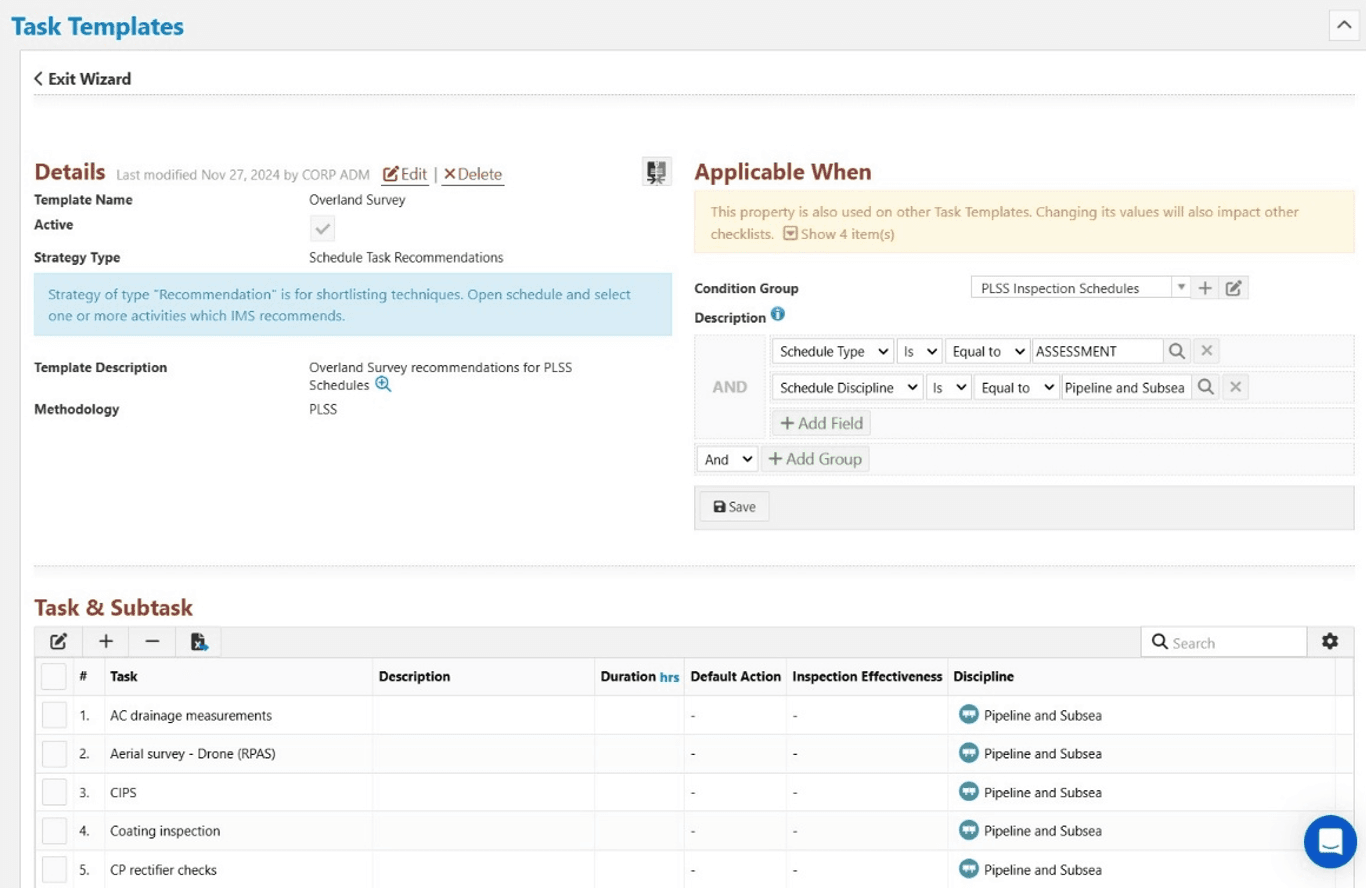The image size is (1366, 892).
Task: Click the Pipeline and Subsea value field
Action: coord(1126,388)
